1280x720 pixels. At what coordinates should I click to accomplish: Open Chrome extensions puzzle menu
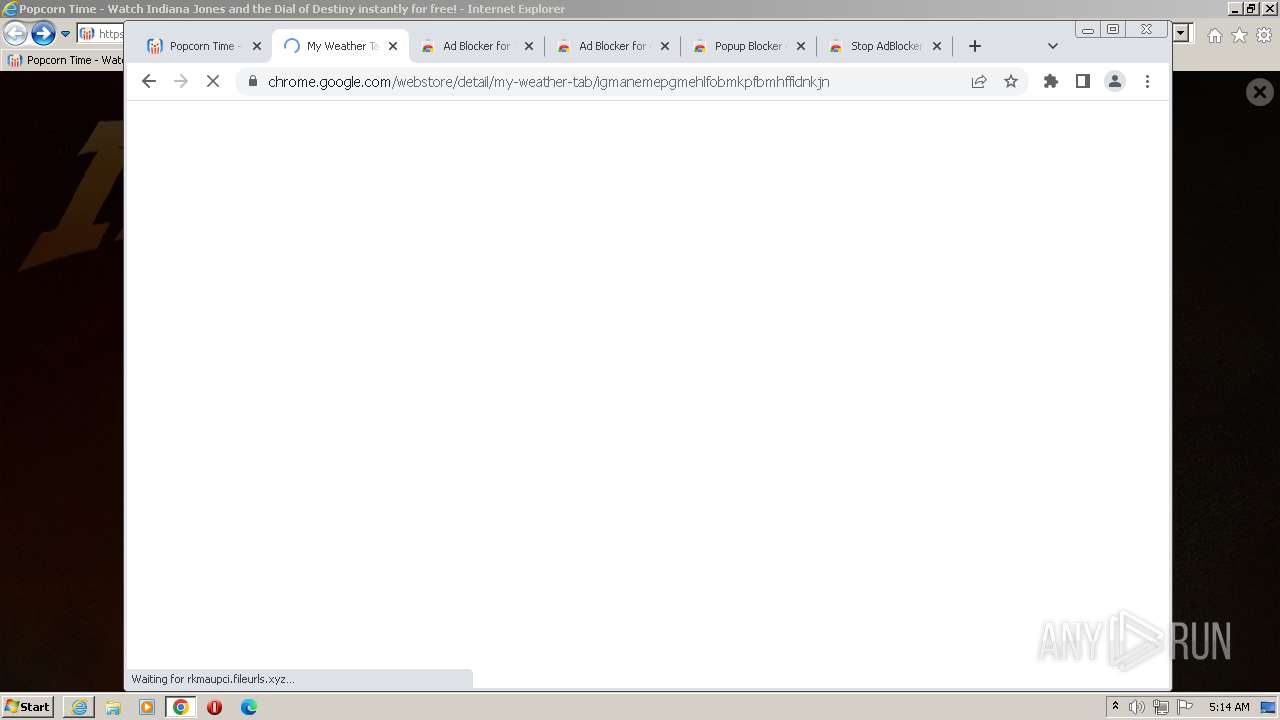click(x=1051, y=82)
